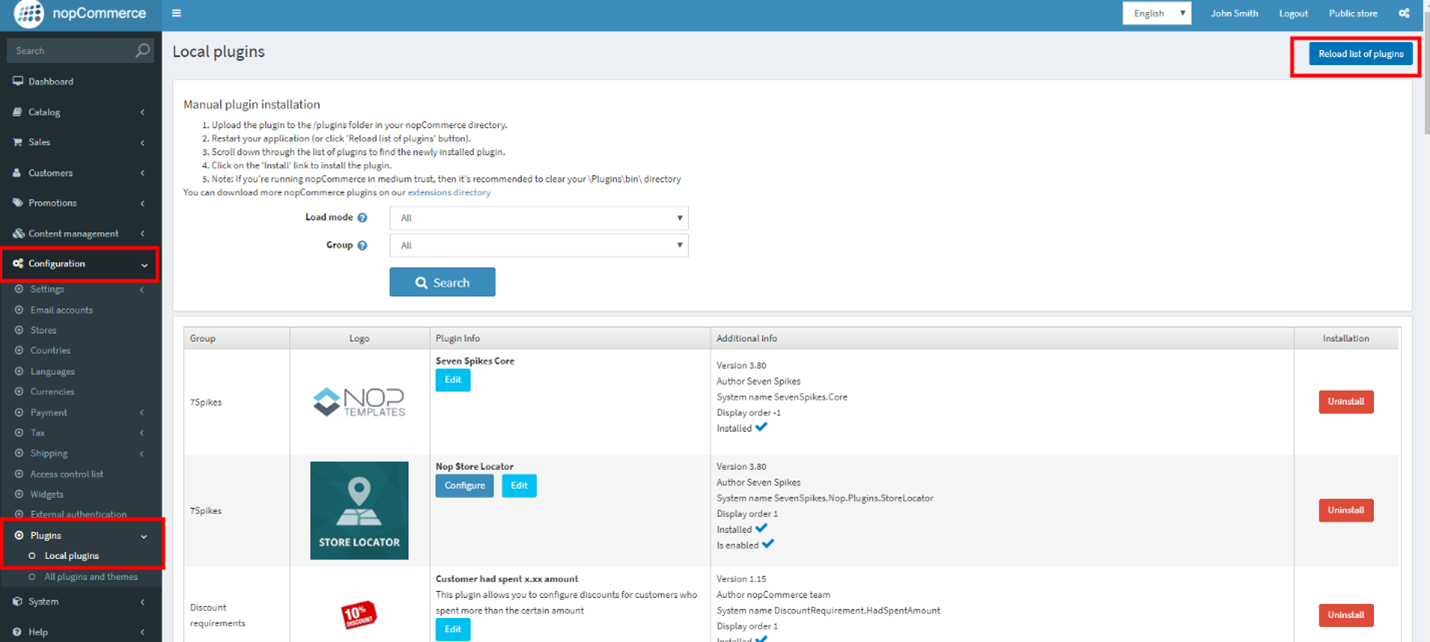Open Widgets in the sidebar
Viewport: 1430px width, 642px height.
(46, 495)
